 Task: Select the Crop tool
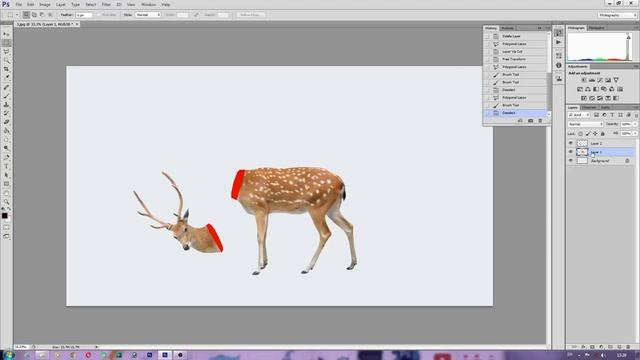6,69
